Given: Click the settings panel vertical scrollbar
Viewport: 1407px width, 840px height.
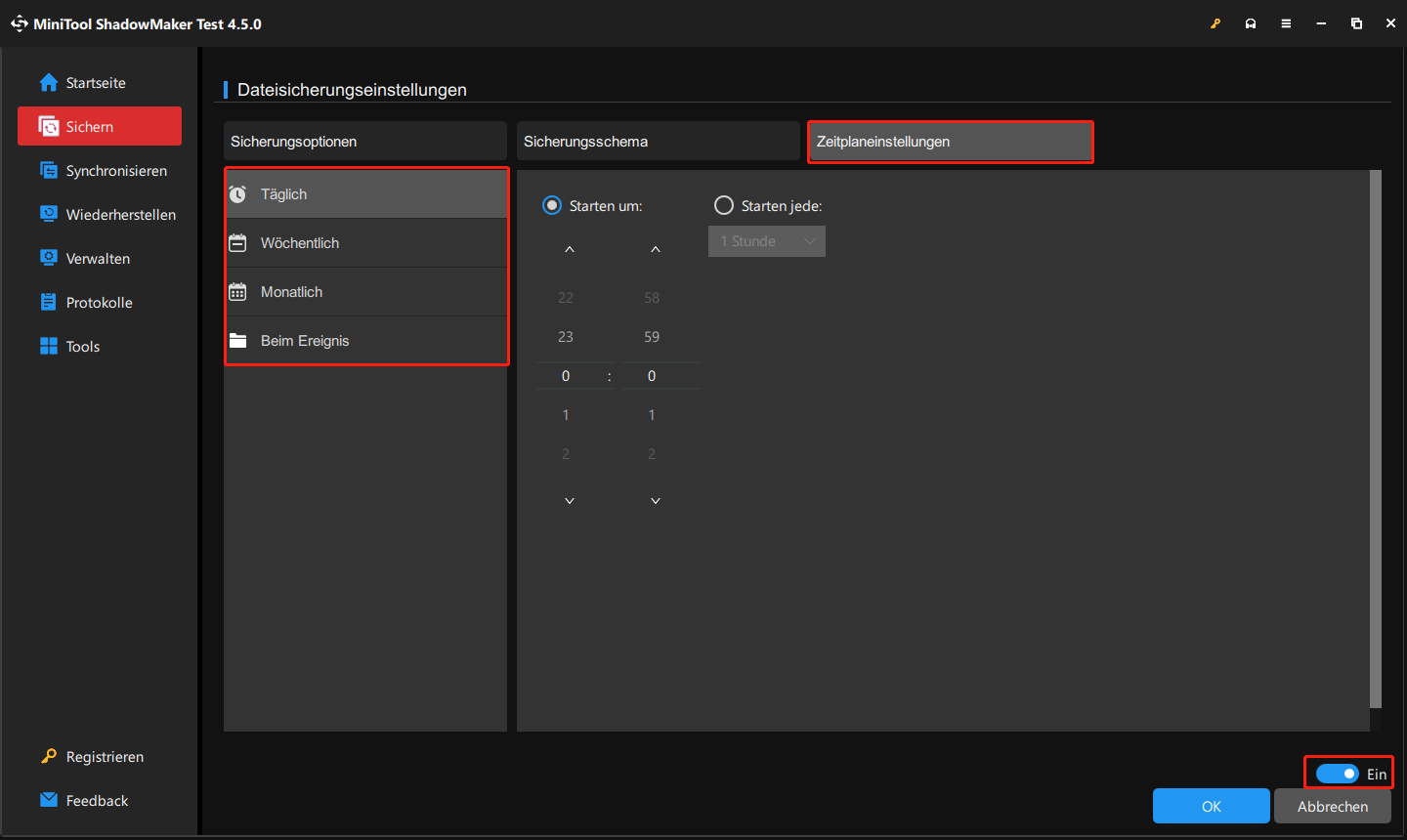Looking at the screenshot, I should point(1376,439).
